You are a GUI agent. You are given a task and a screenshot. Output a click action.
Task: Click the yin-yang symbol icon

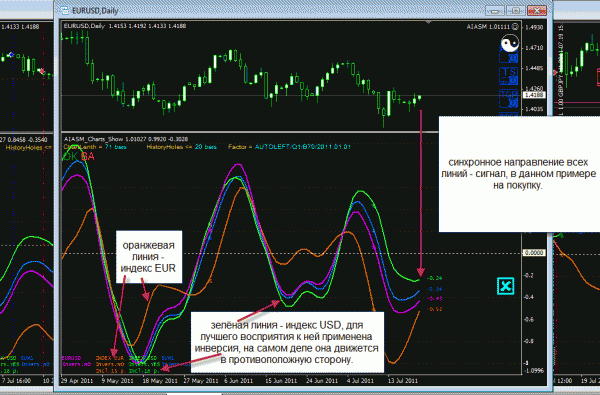510,43
